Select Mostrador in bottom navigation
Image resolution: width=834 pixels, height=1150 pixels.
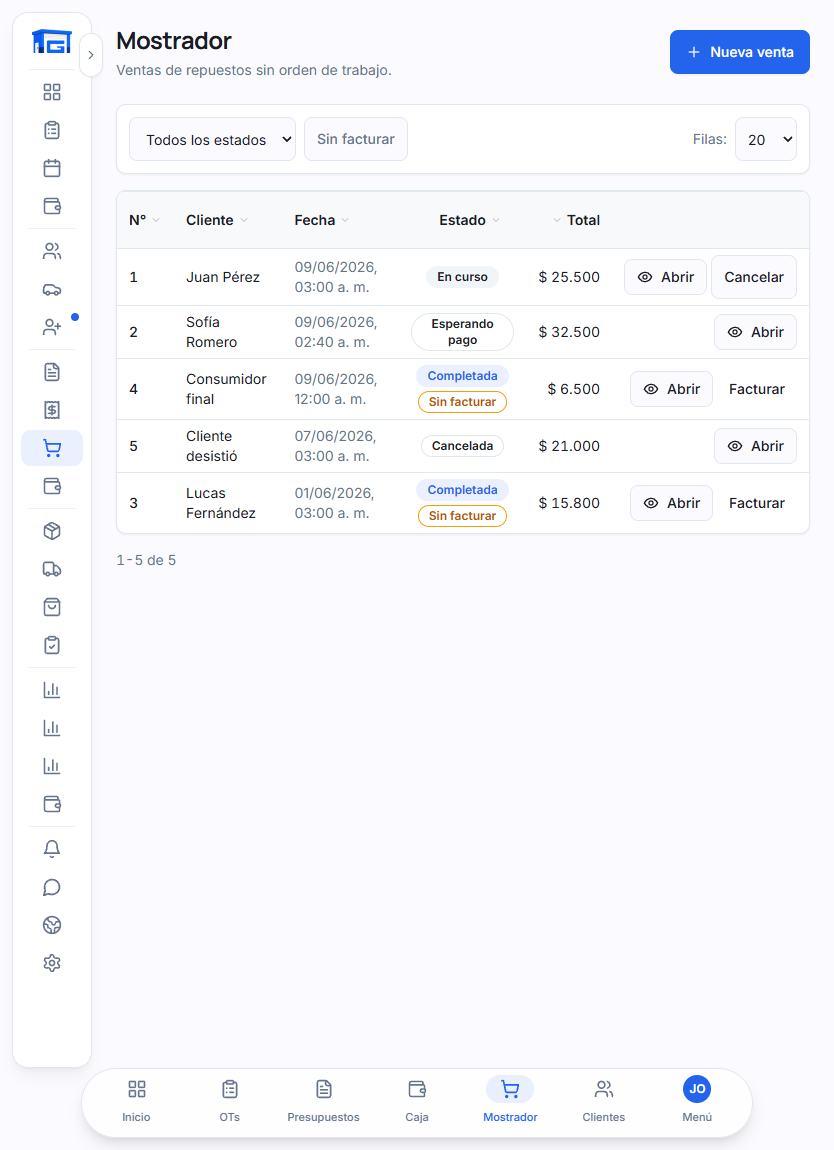(x=510, y=1102)
